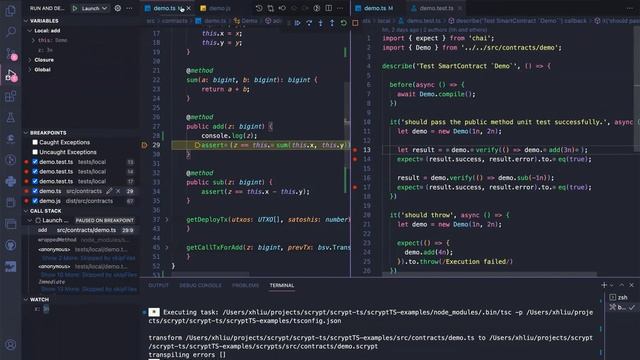The height and width of the screenshot is (360, 640).
Task: Remove the demo.ts breakpoint with its X
Action: [118, 191]
